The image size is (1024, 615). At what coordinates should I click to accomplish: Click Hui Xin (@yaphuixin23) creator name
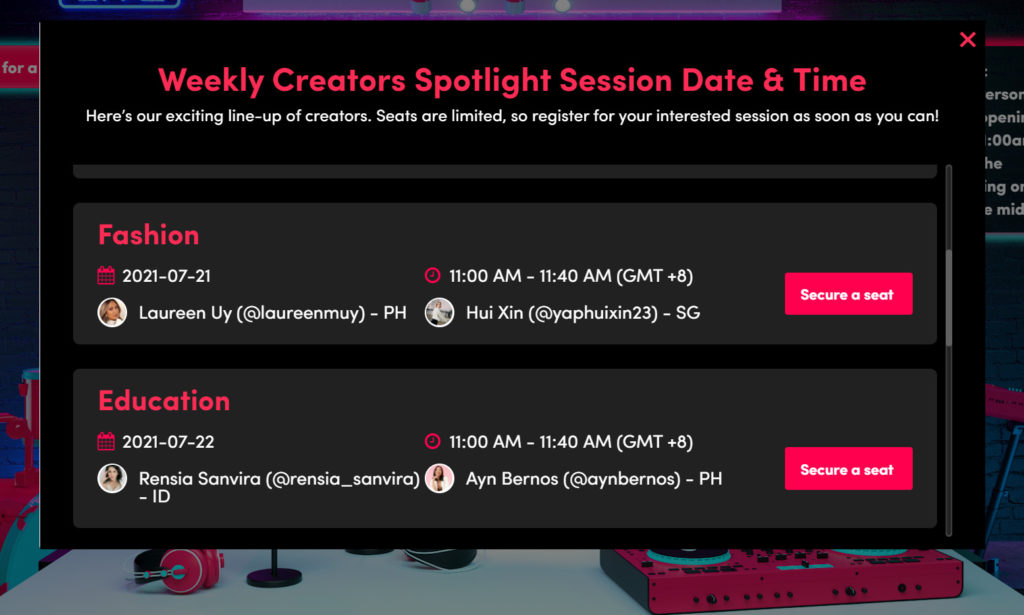tap(582, 313)
